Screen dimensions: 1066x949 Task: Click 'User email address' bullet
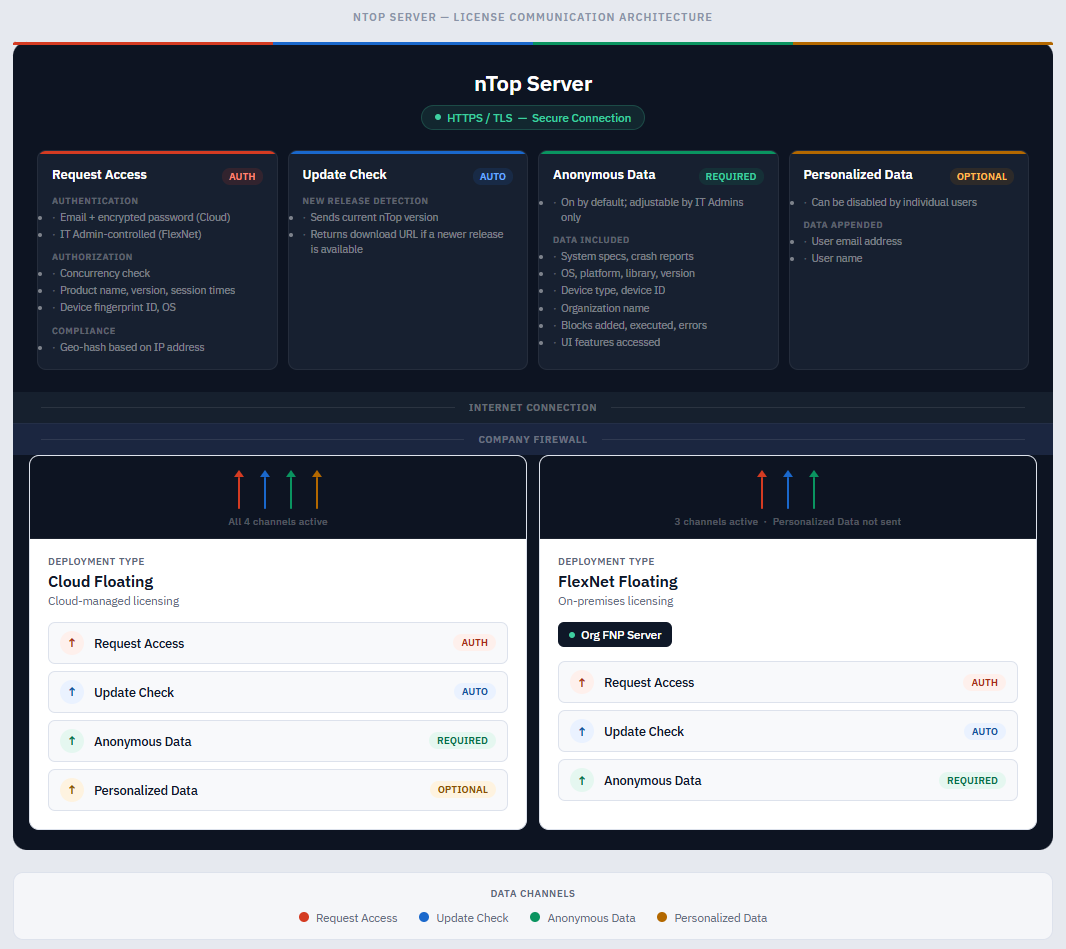(856, 241)
